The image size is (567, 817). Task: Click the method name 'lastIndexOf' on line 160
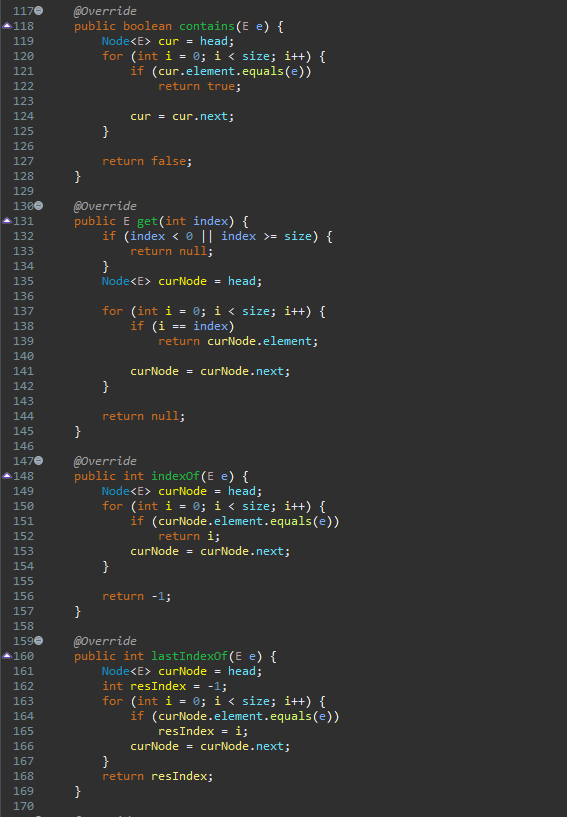click(190, 656)
